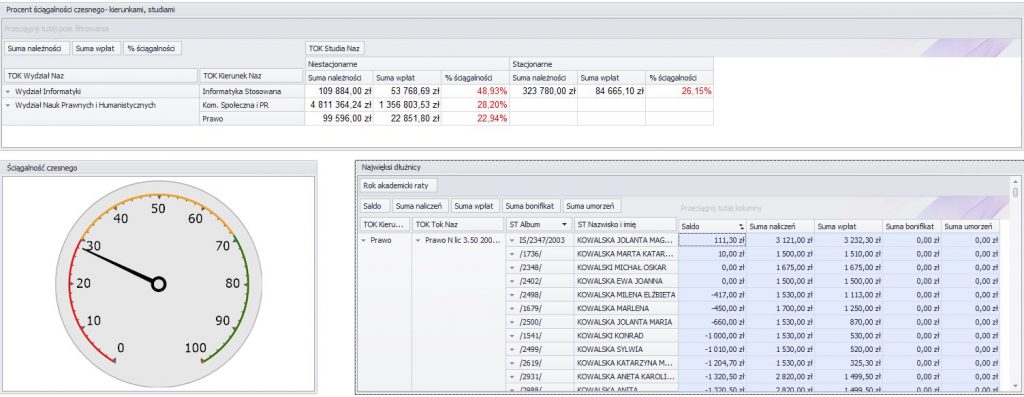This screenshot has width=1024, height=397.
Task: Click the TOK Wydział Naz row field header
Action: coord(100,76)
